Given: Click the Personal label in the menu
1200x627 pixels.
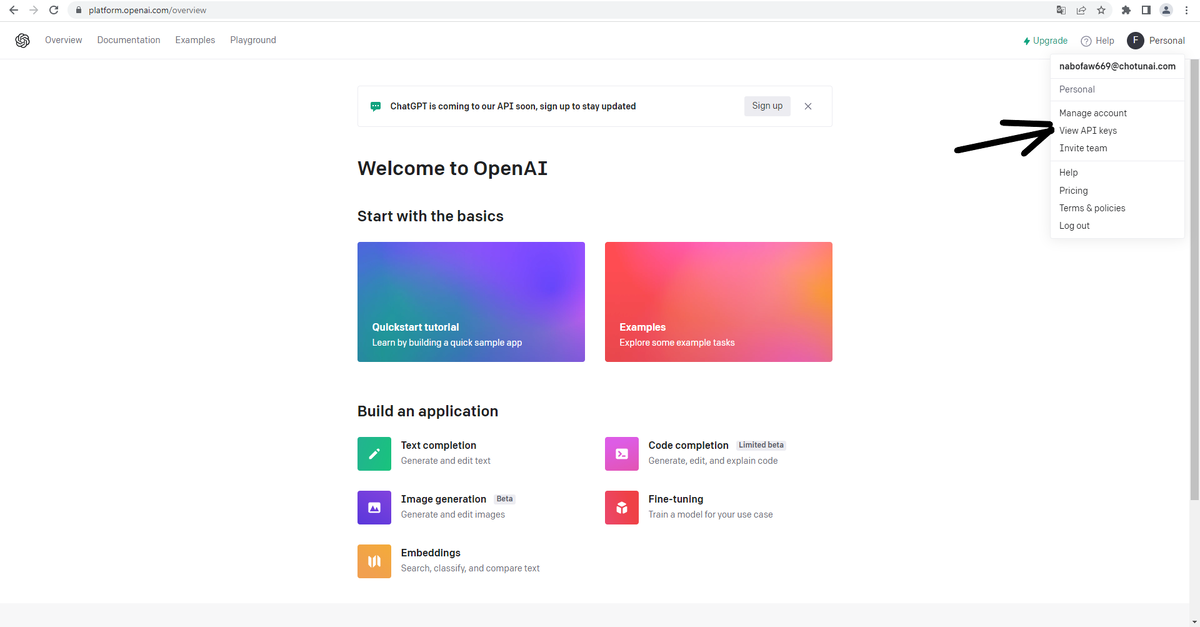Looking at the screenshot, I should coord(1077,89).
